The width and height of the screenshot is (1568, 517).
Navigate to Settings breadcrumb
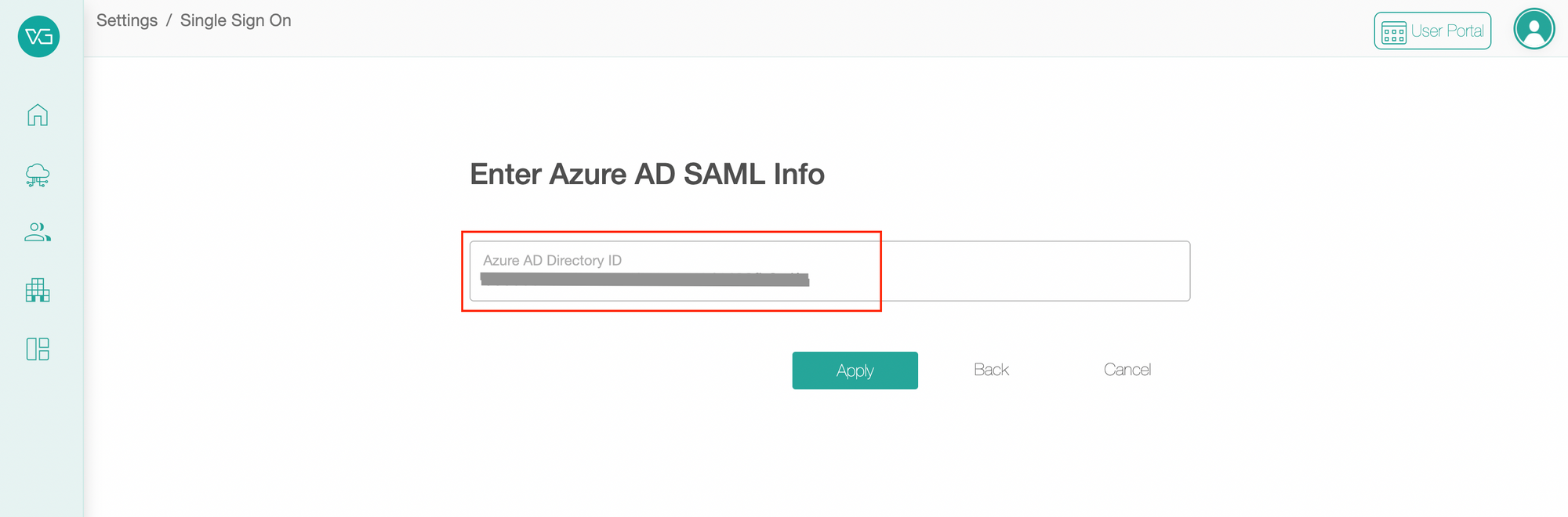[x=127, y=20]
